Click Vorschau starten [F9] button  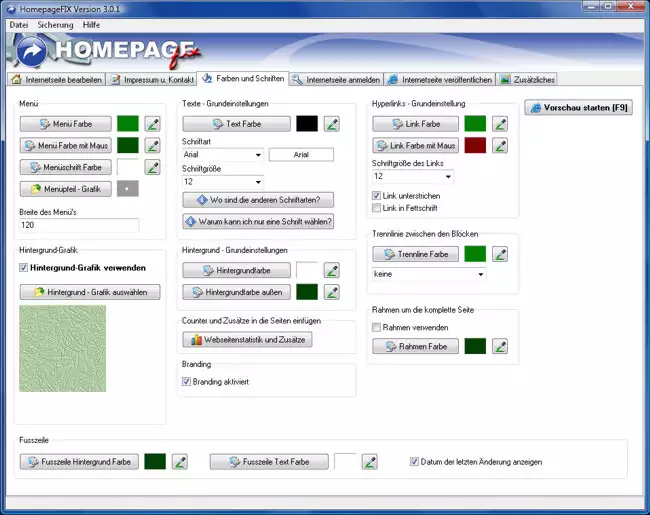coord(579,107)
